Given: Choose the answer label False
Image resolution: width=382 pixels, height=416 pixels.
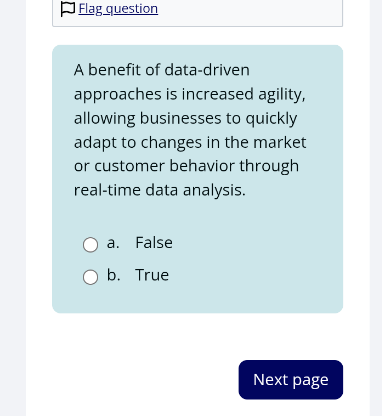Looking at the screenshot, I should (x=154, y=242).
